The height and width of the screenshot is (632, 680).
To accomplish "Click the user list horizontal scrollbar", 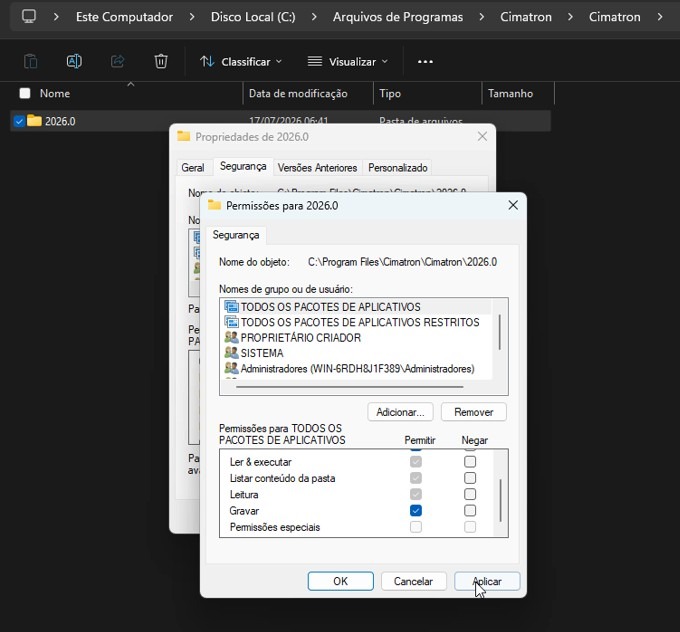I will (x=350, y=386).
